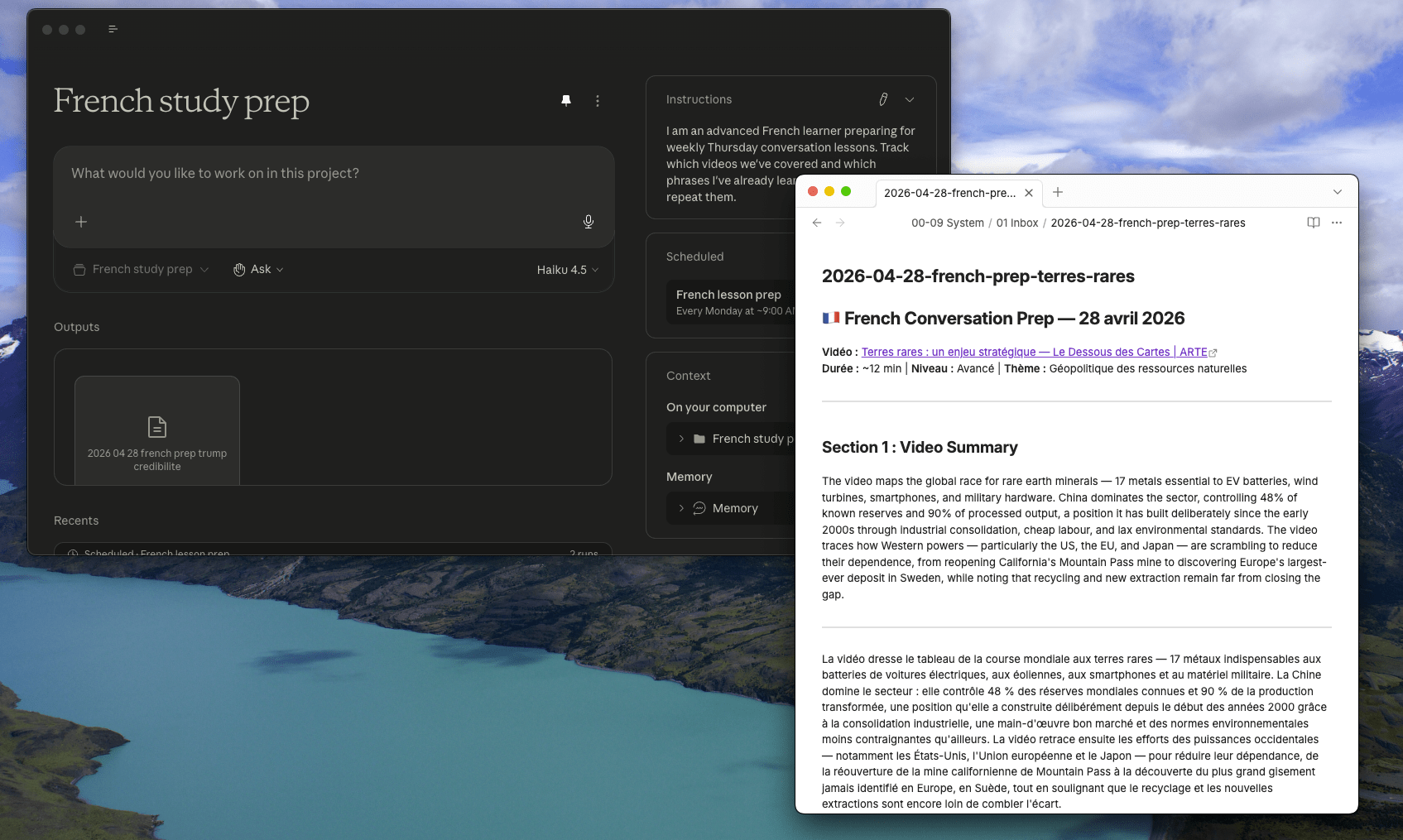The image size is (1403, 840).
Task: Click the Recents section label
Action: pos(76,521)
